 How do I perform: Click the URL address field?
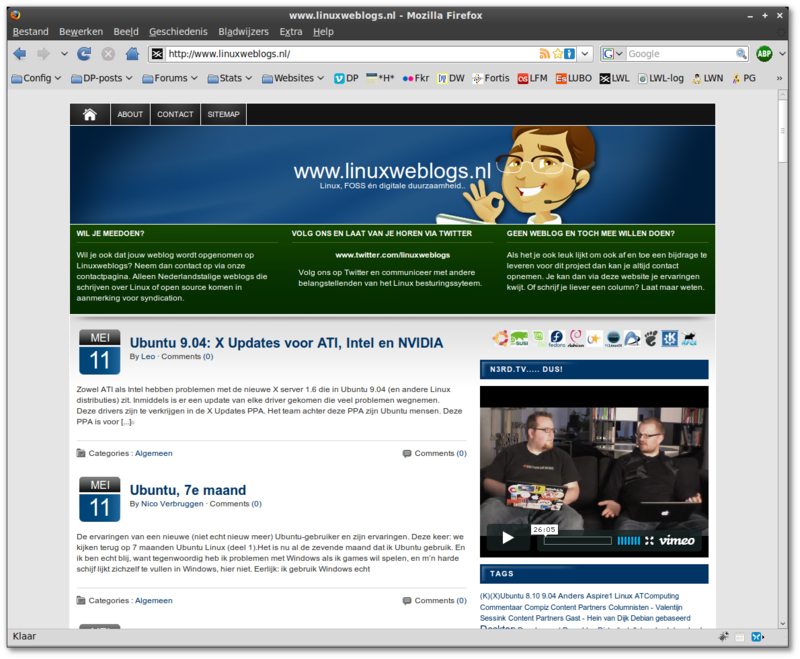tap(352, 54)
